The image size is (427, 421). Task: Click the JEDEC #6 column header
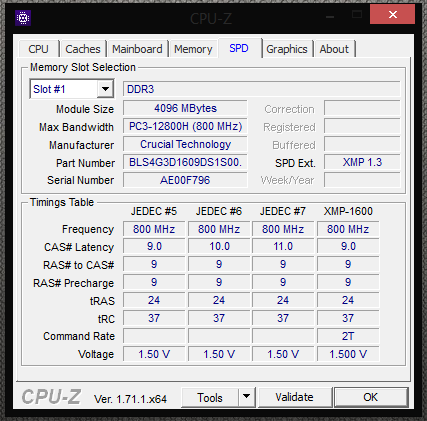(x=219, y=211)
